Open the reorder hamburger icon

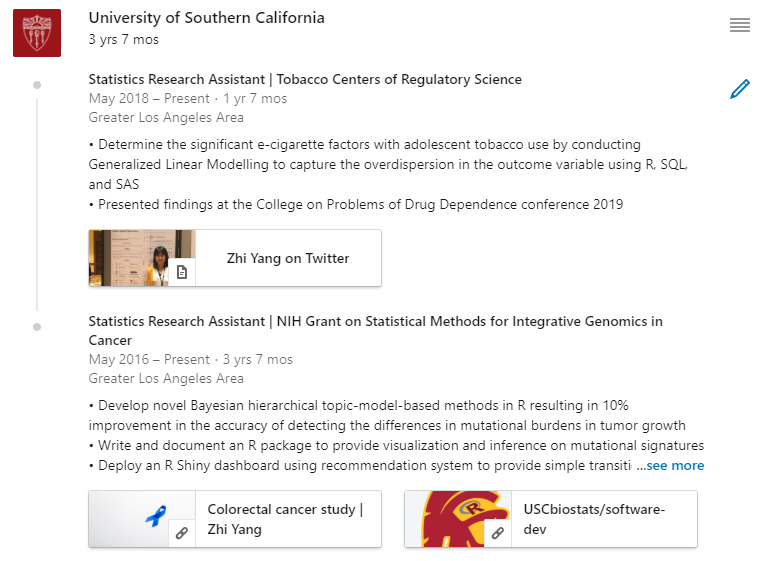(740, 25)
